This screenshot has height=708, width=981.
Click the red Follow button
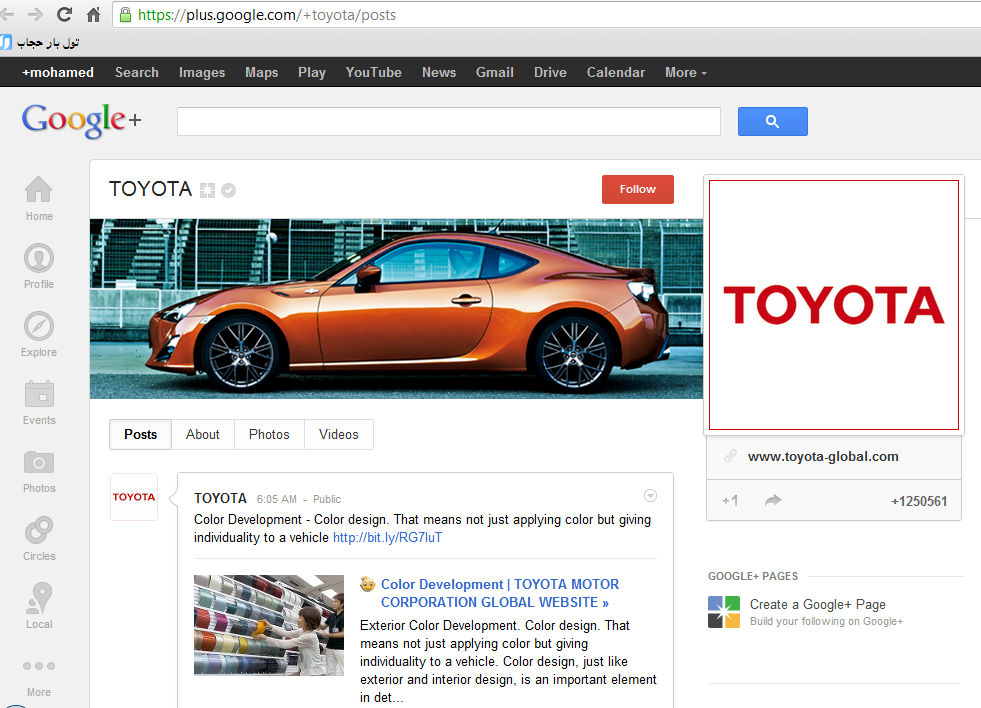click(638, 190)
